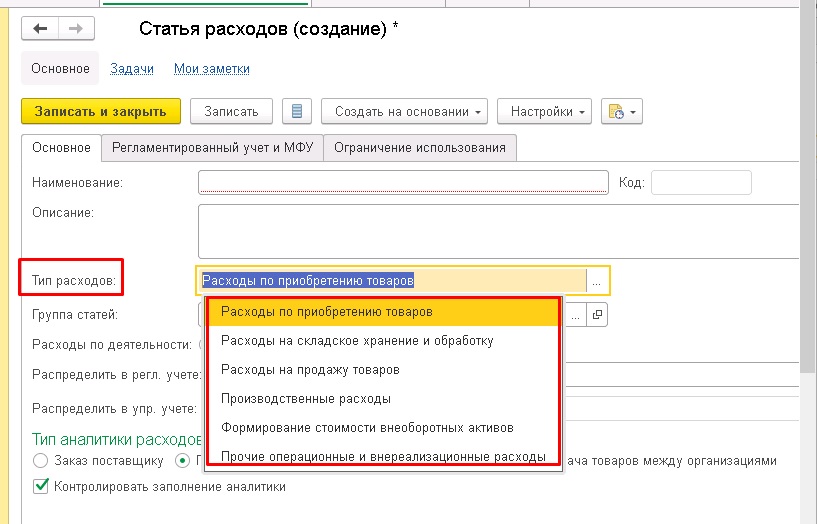Click Записать и закрыть button
The image size is (817, 524).
101,111
